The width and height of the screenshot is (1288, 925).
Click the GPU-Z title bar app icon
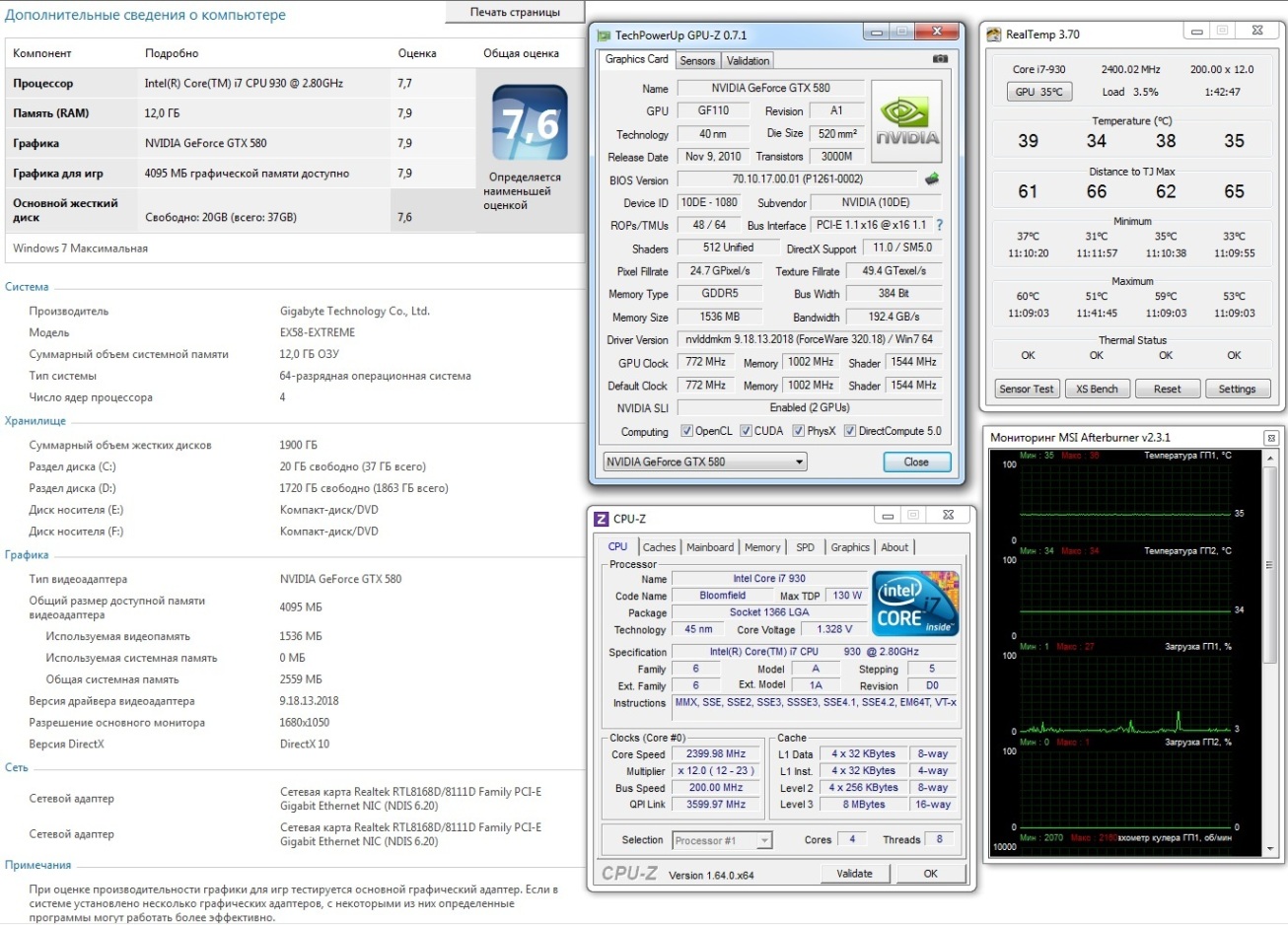[604, 35]
